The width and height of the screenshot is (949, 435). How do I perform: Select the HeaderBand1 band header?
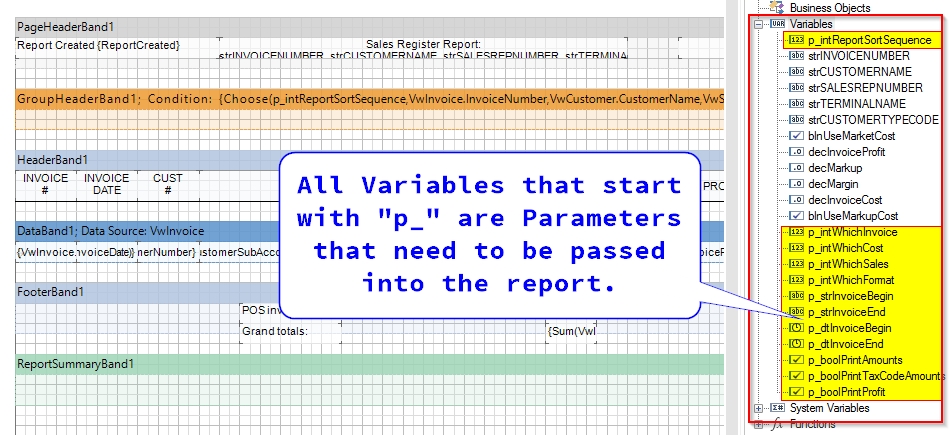(369, 160)
